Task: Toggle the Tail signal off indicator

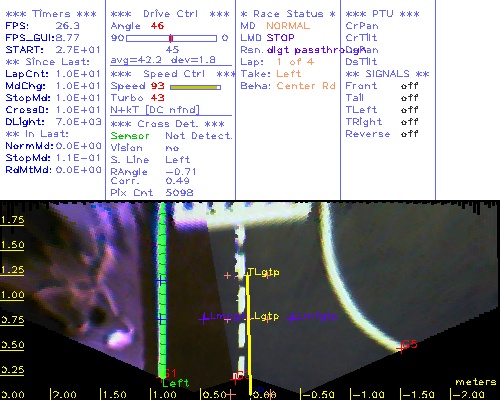Action: (x=409, y=98)
